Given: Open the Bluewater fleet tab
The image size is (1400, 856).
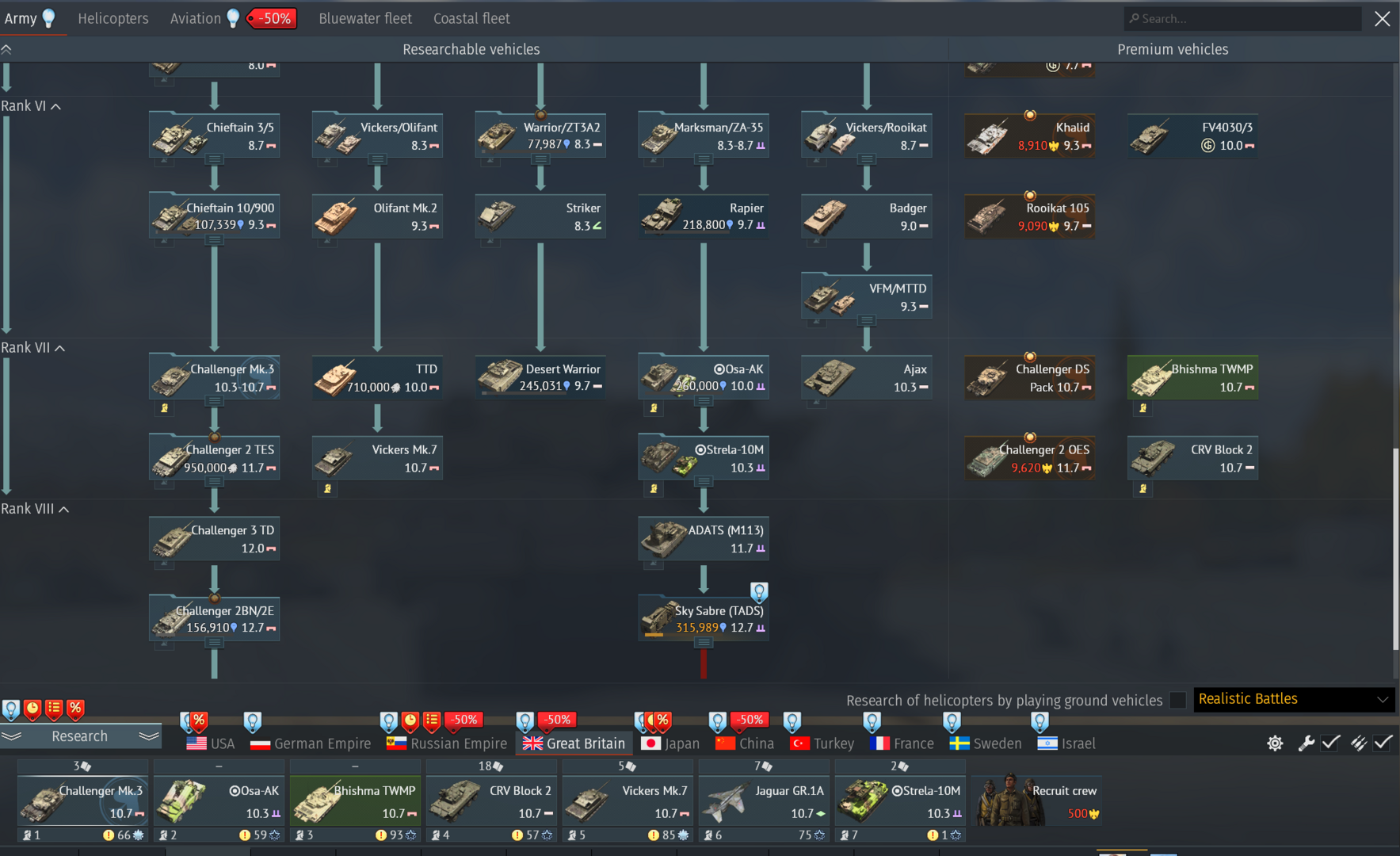Looking at the screenshot, I should [365, 18].
